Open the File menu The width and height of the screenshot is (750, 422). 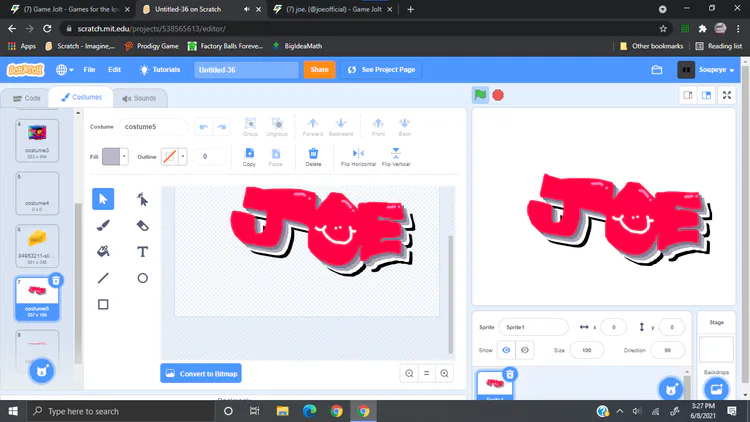coord(89,70)
